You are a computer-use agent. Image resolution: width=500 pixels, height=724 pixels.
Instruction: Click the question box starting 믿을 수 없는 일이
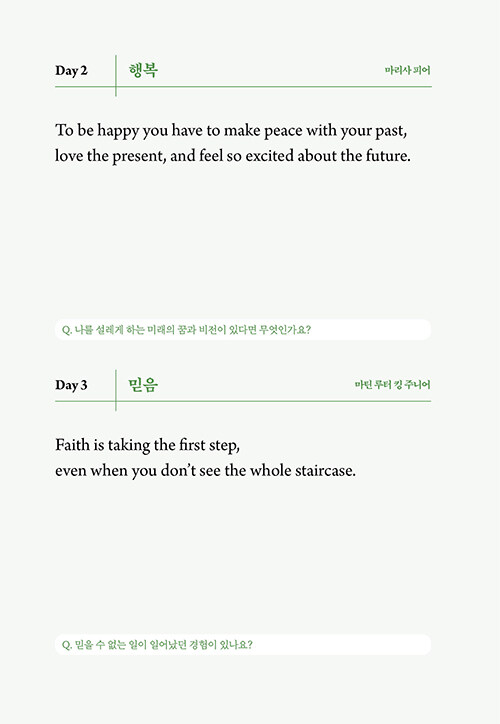pyautogui.click(x=243, y=644)
